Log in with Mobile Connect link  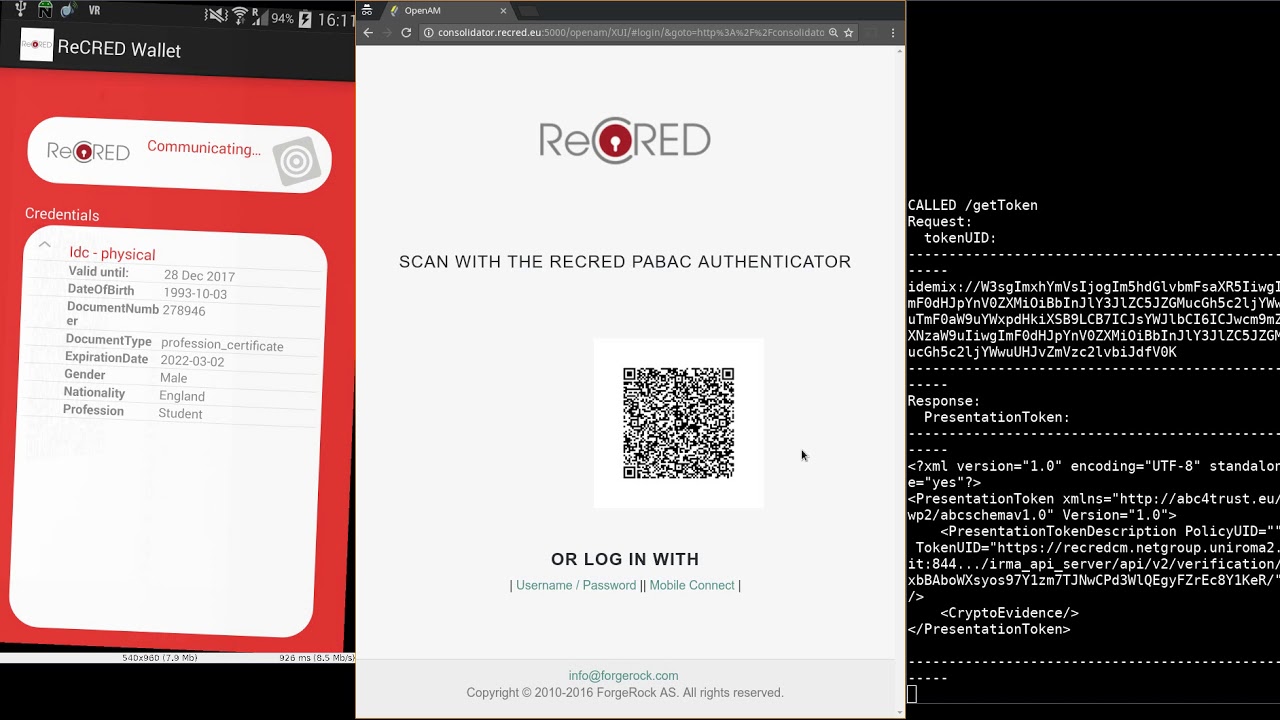tap(692, 585)
